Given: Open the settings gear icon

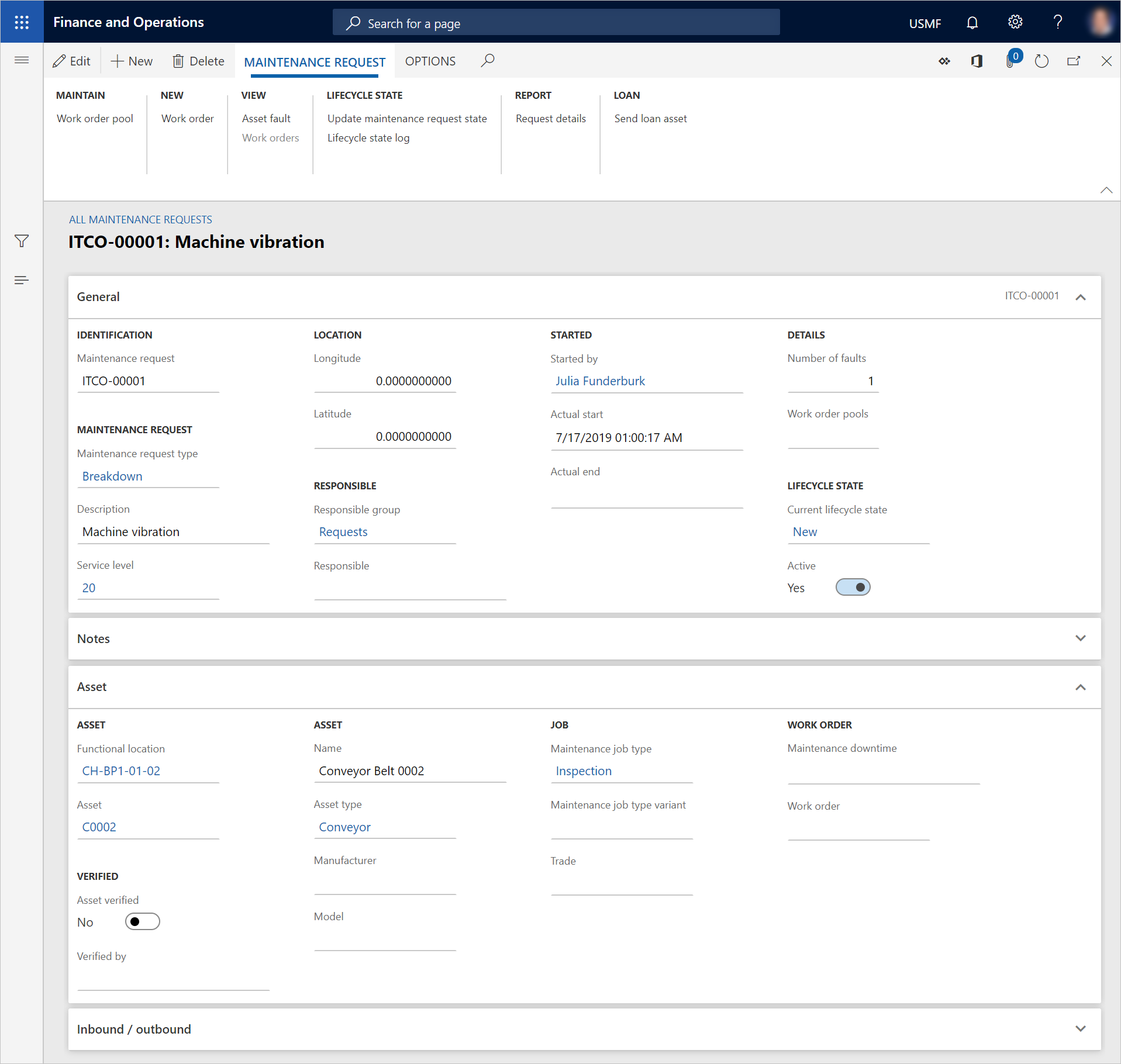Looking at the screenshot, I should pyautogui.click(x=1015, y=22).
